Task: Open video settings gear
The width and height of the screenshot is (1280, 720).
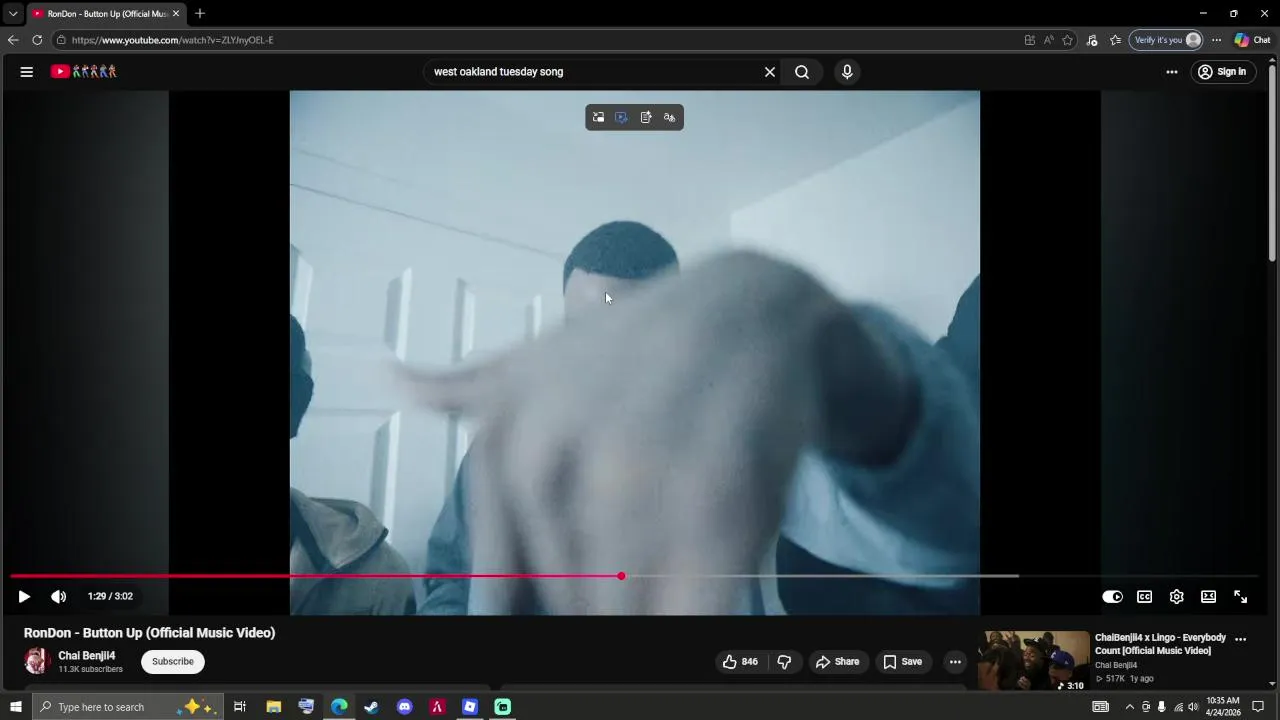Action: (1176, 596)
